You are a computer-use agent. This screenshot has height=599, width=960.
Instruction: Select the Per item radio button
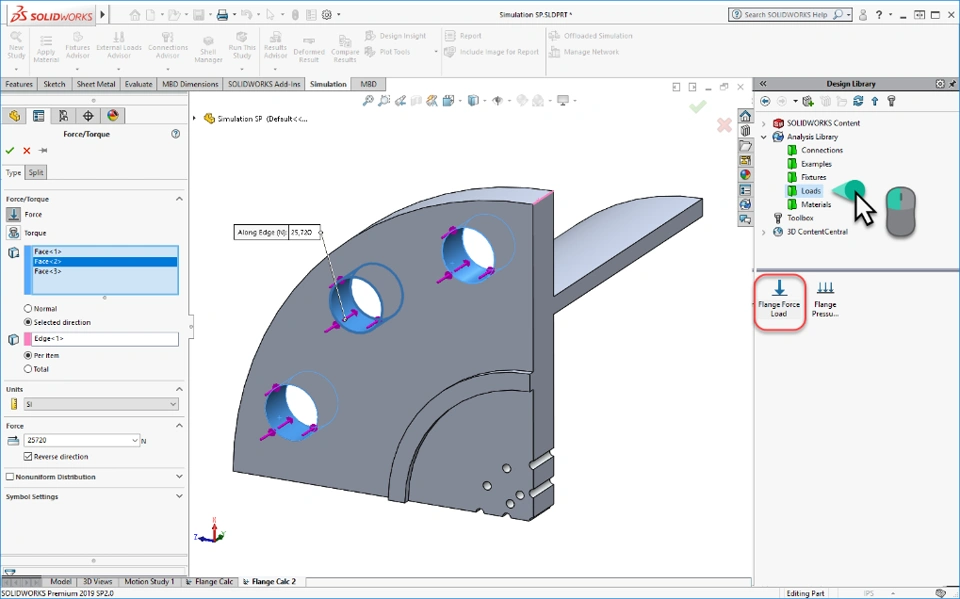tap(28, 355)
